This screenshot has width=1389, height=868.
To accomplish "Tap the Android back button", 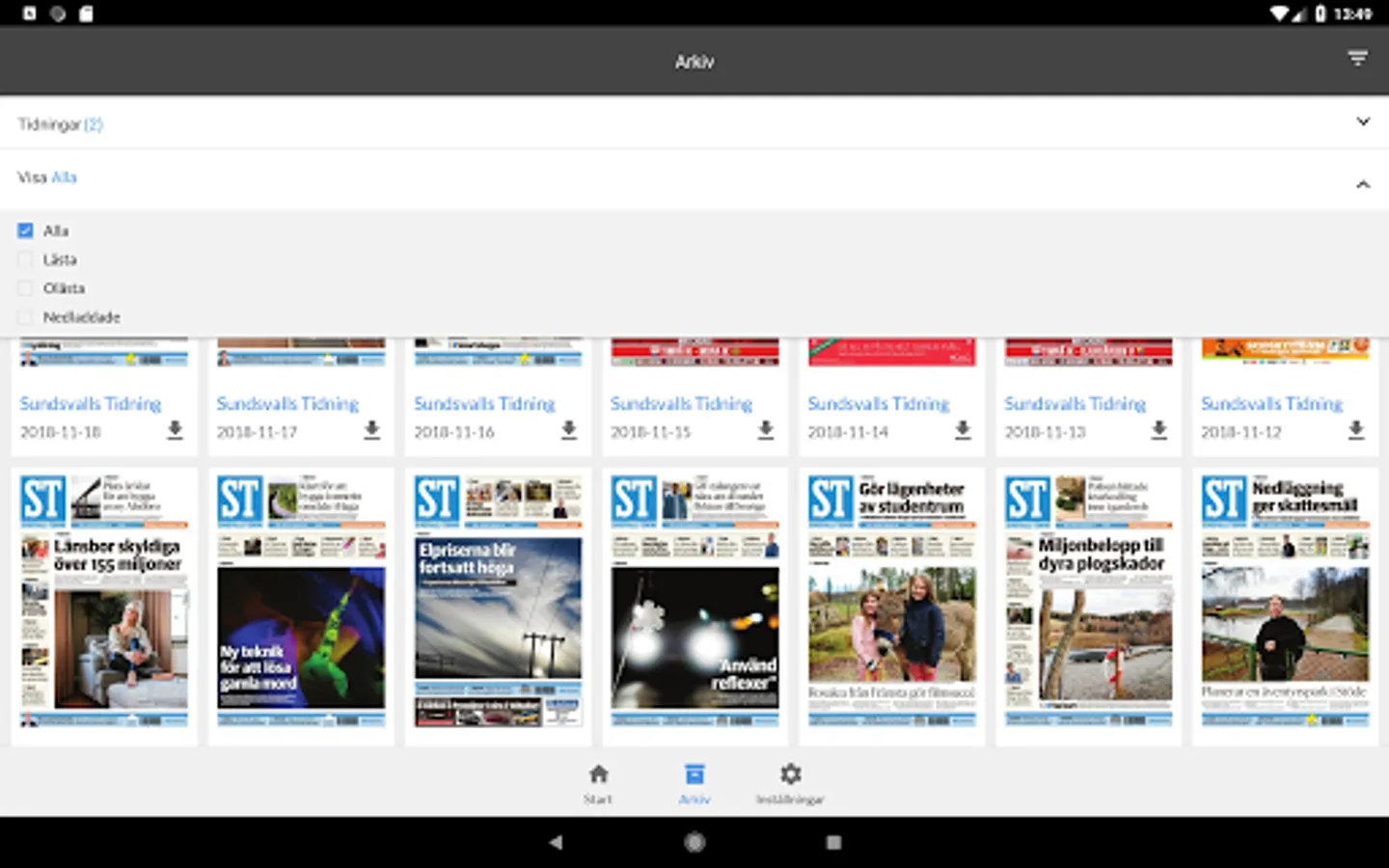I will tap(556, 842).
